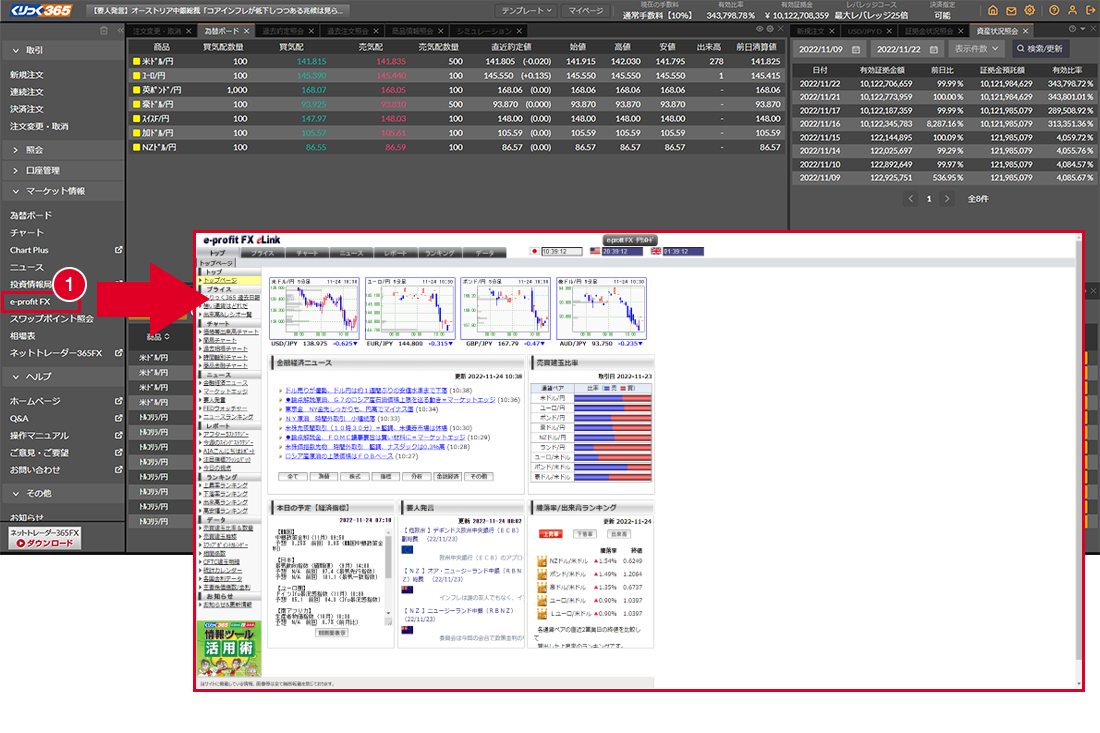Open the GBP/JPY mini chart in e-profit FX

click(505, 308)
